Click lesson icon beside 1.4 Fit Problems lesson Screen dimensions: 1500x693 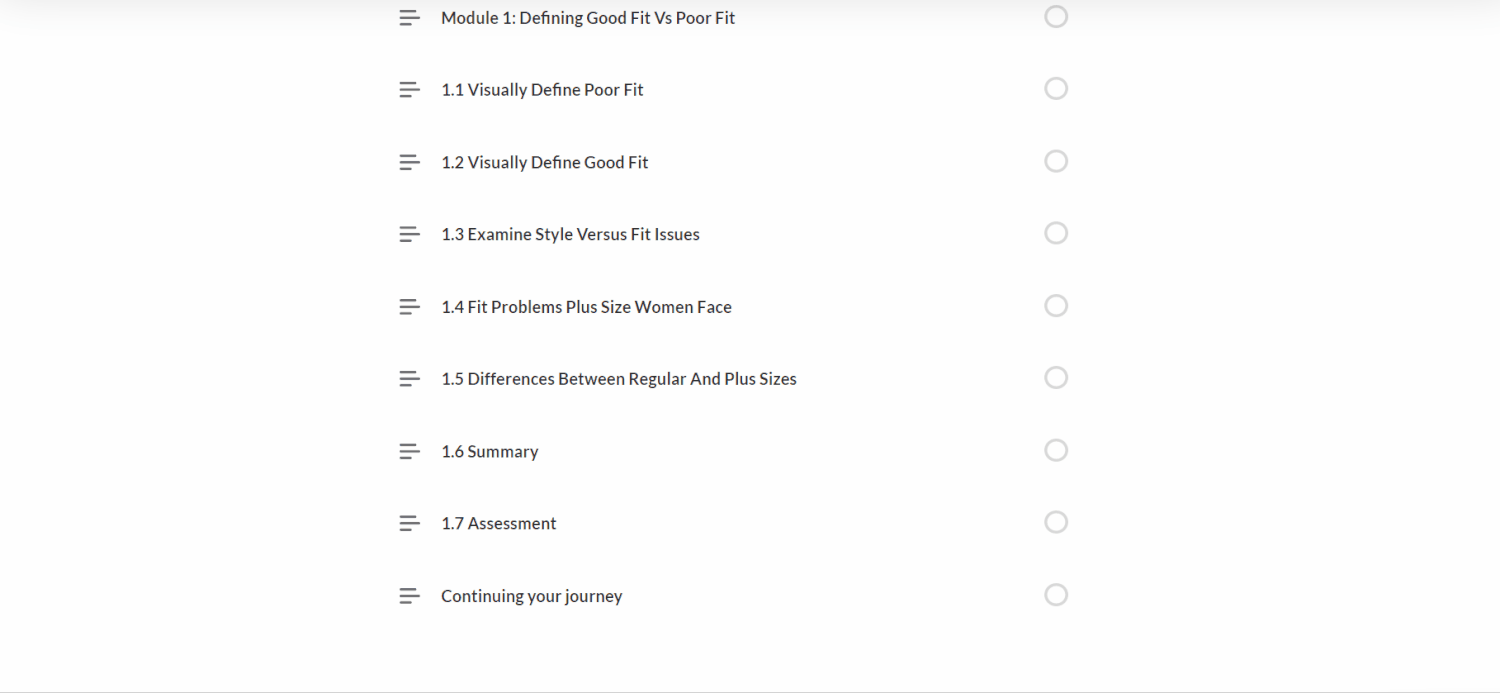(x=409, y=307)
